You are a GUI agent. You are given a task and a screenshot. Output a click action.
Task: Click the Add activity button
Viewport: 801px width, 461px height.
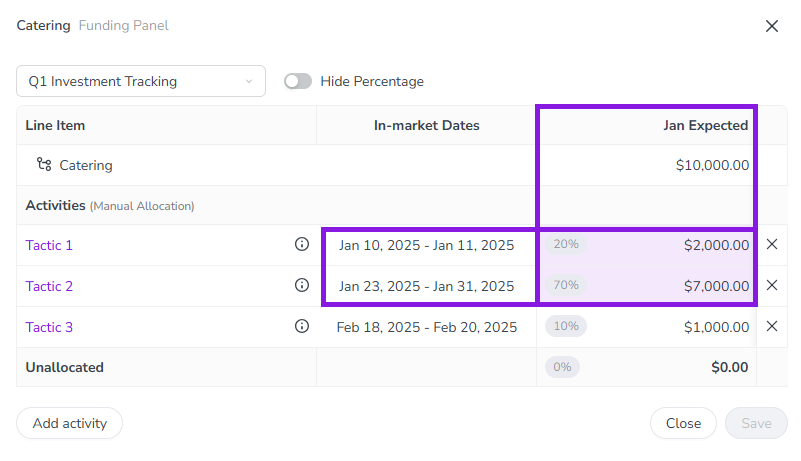(69, 423)
